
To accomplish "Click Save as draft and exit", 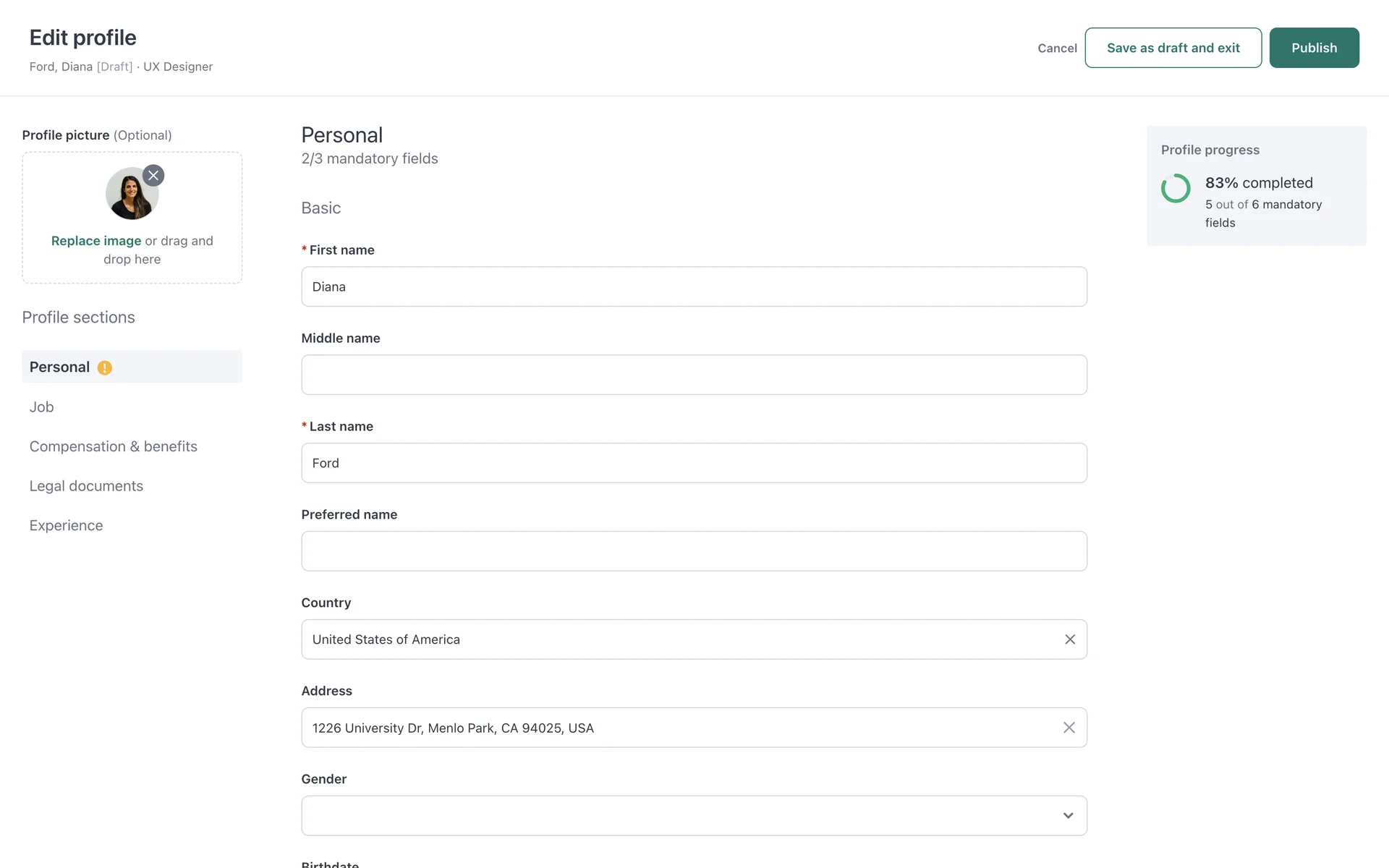I will click(x=1173, y=48).
